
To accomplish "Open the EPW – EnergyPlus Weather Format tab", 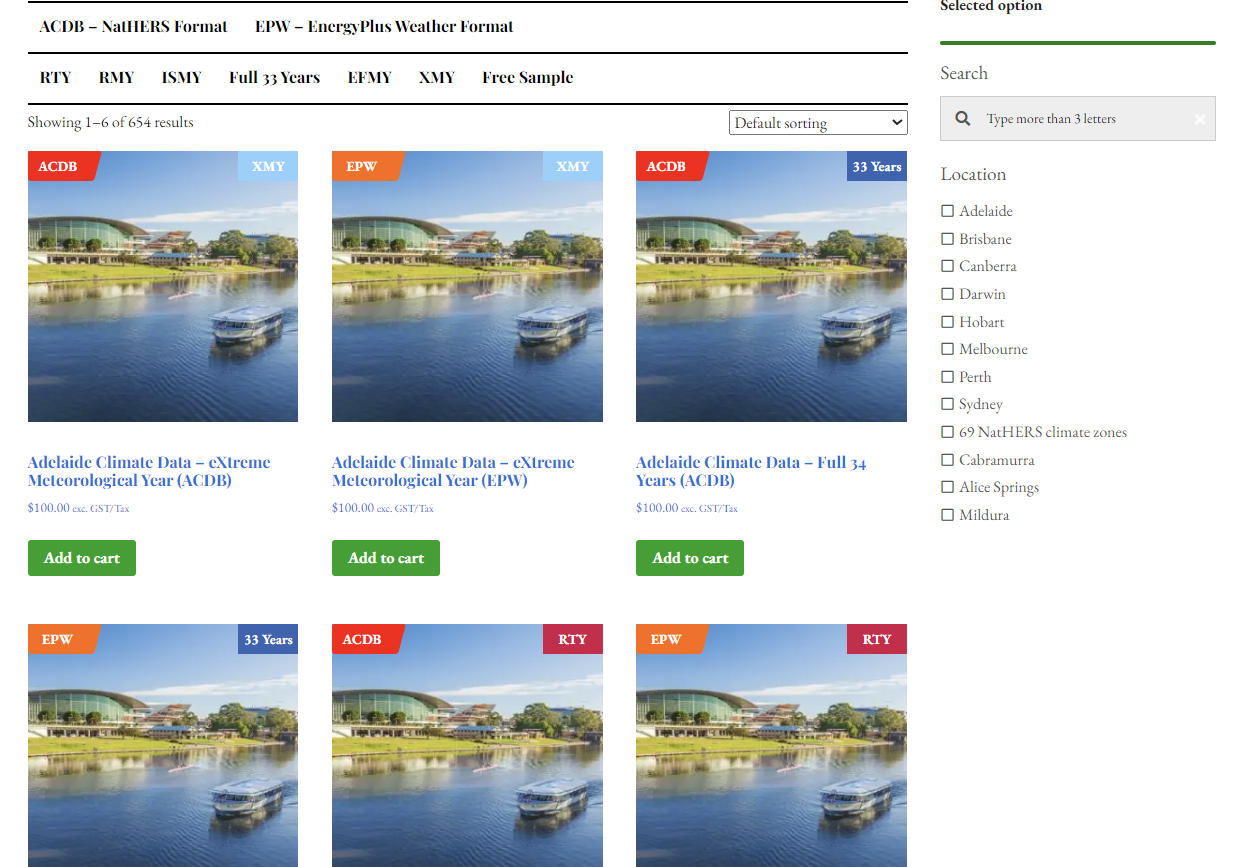I will (384, 27).
